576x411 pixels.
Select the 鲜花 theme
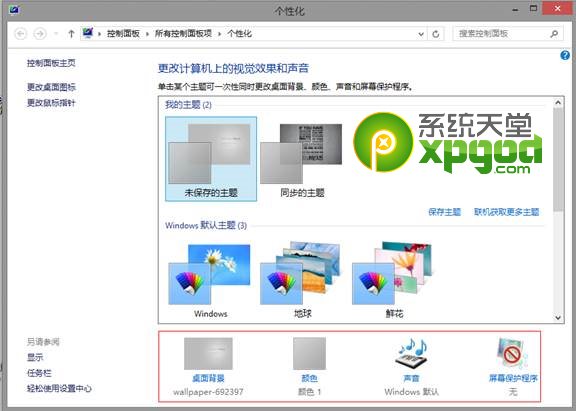[394, 280]
